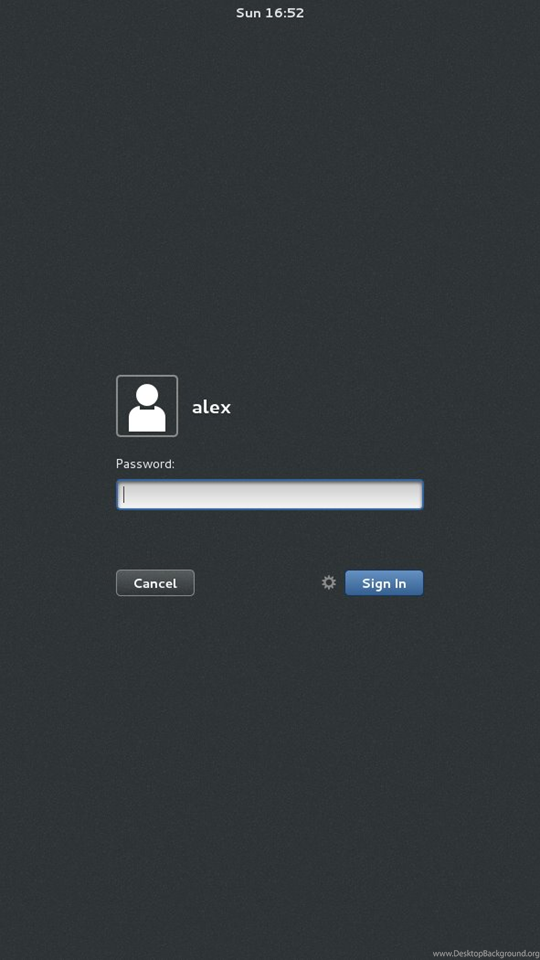This screenshot has height=960, width=540.
Task: Click the white person silhouette icon
Action: pos(147,408)
